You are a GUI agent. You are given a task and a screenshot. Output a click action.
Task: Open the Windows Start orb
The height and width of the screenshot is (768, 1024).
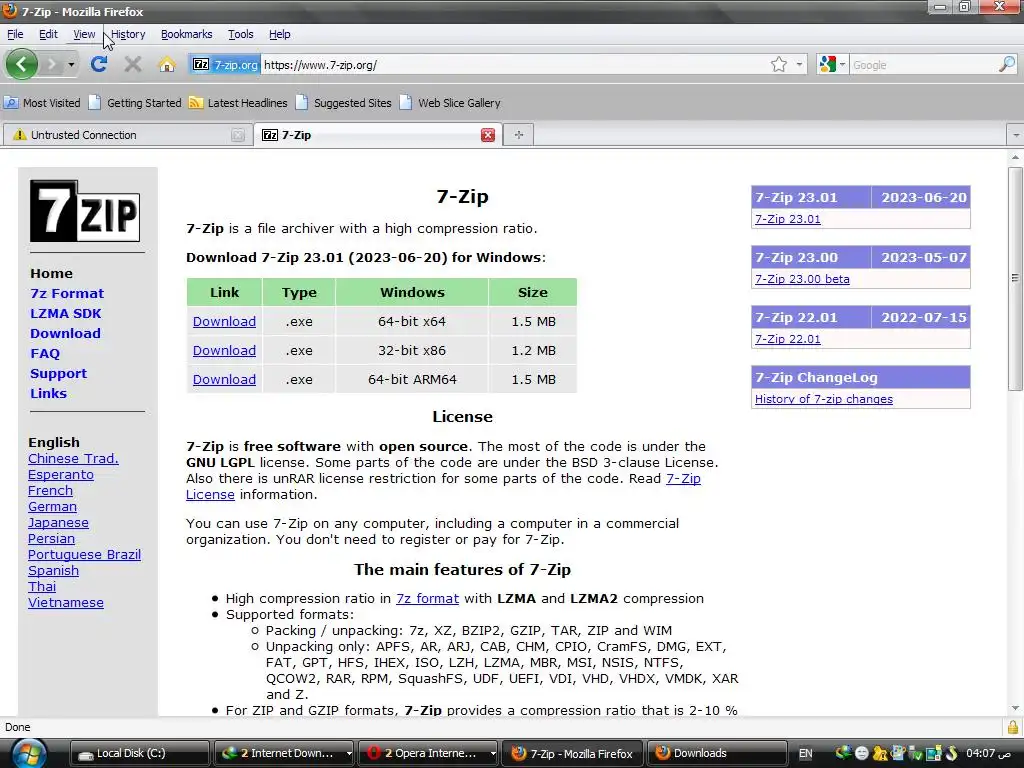pyautogui.click(x=28, y=753)
